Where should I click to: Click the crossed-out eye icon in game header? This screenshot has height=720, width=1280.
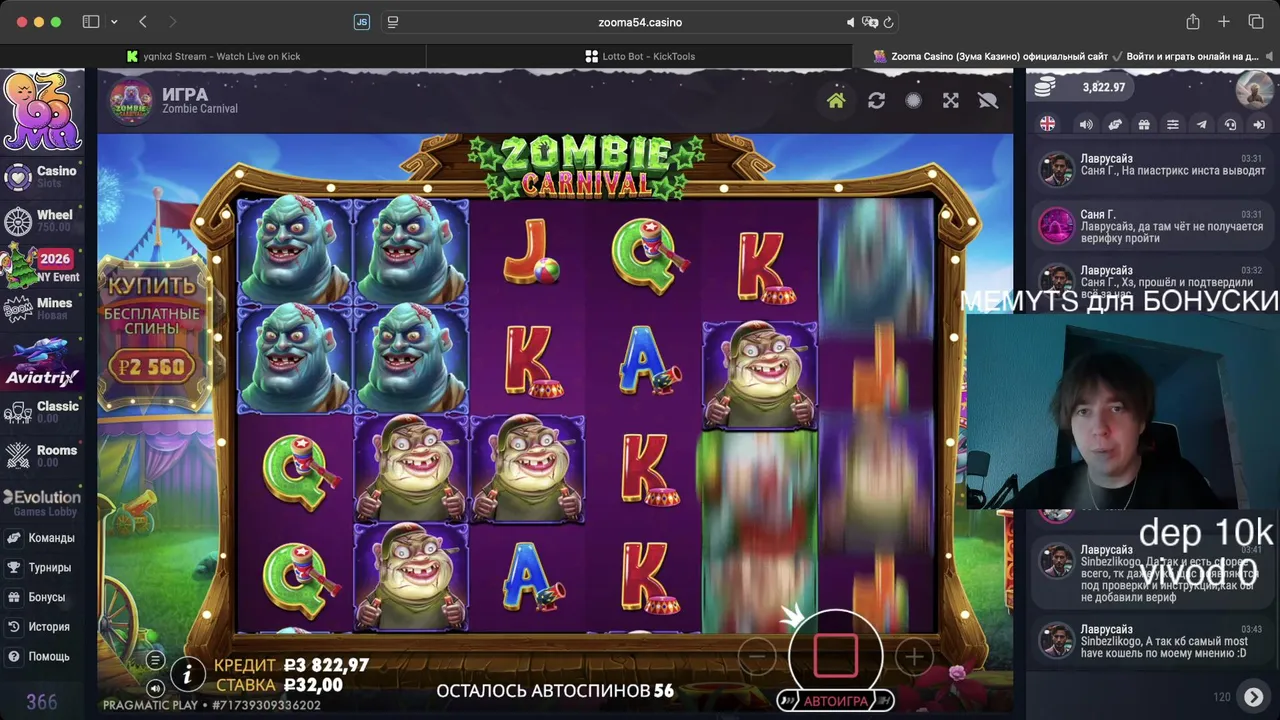pyautogui.click(x=988, y=100)
